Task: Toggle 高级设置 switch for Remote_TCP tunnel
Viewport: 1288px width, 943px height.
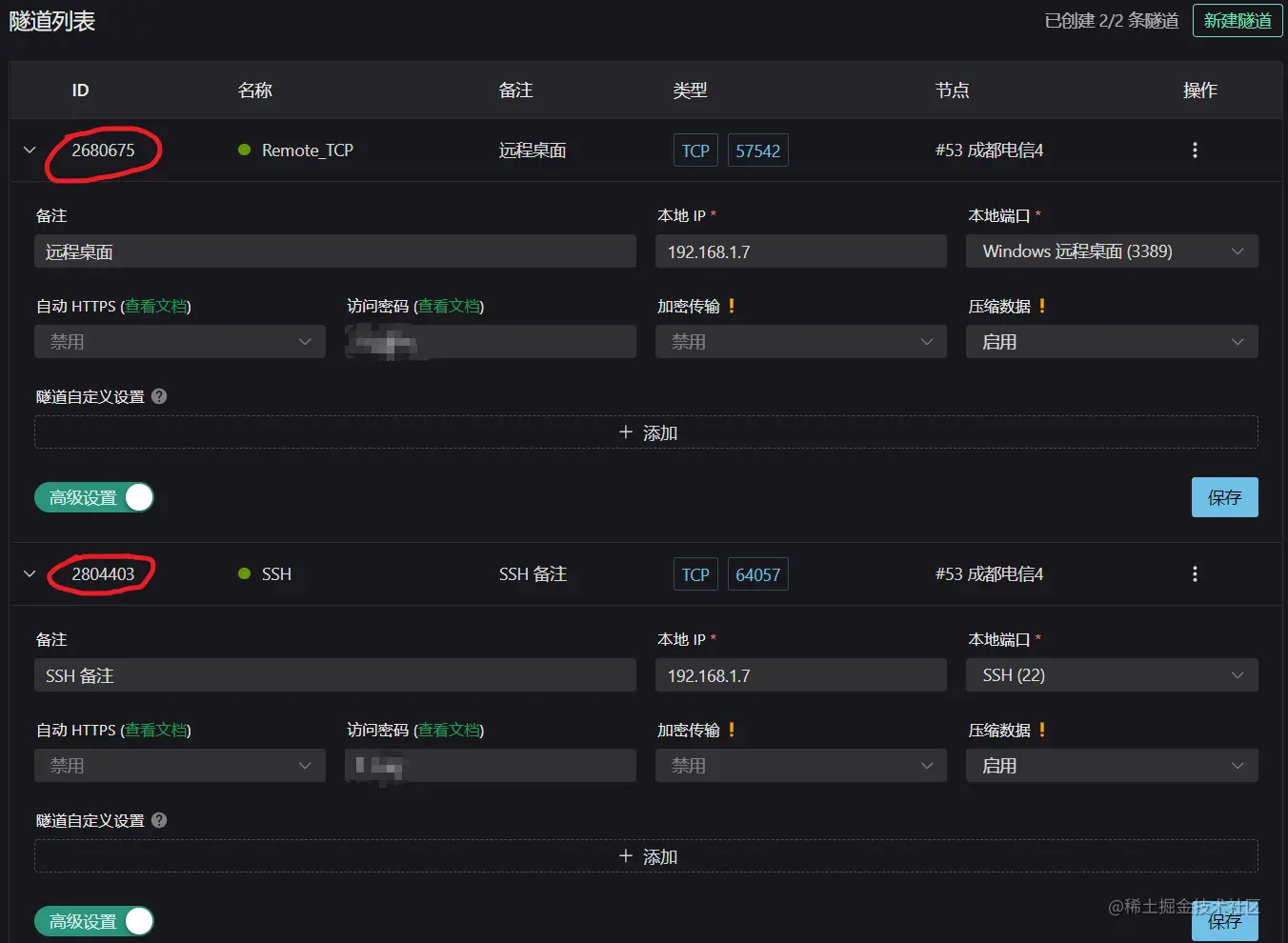Action: [94, 497]
